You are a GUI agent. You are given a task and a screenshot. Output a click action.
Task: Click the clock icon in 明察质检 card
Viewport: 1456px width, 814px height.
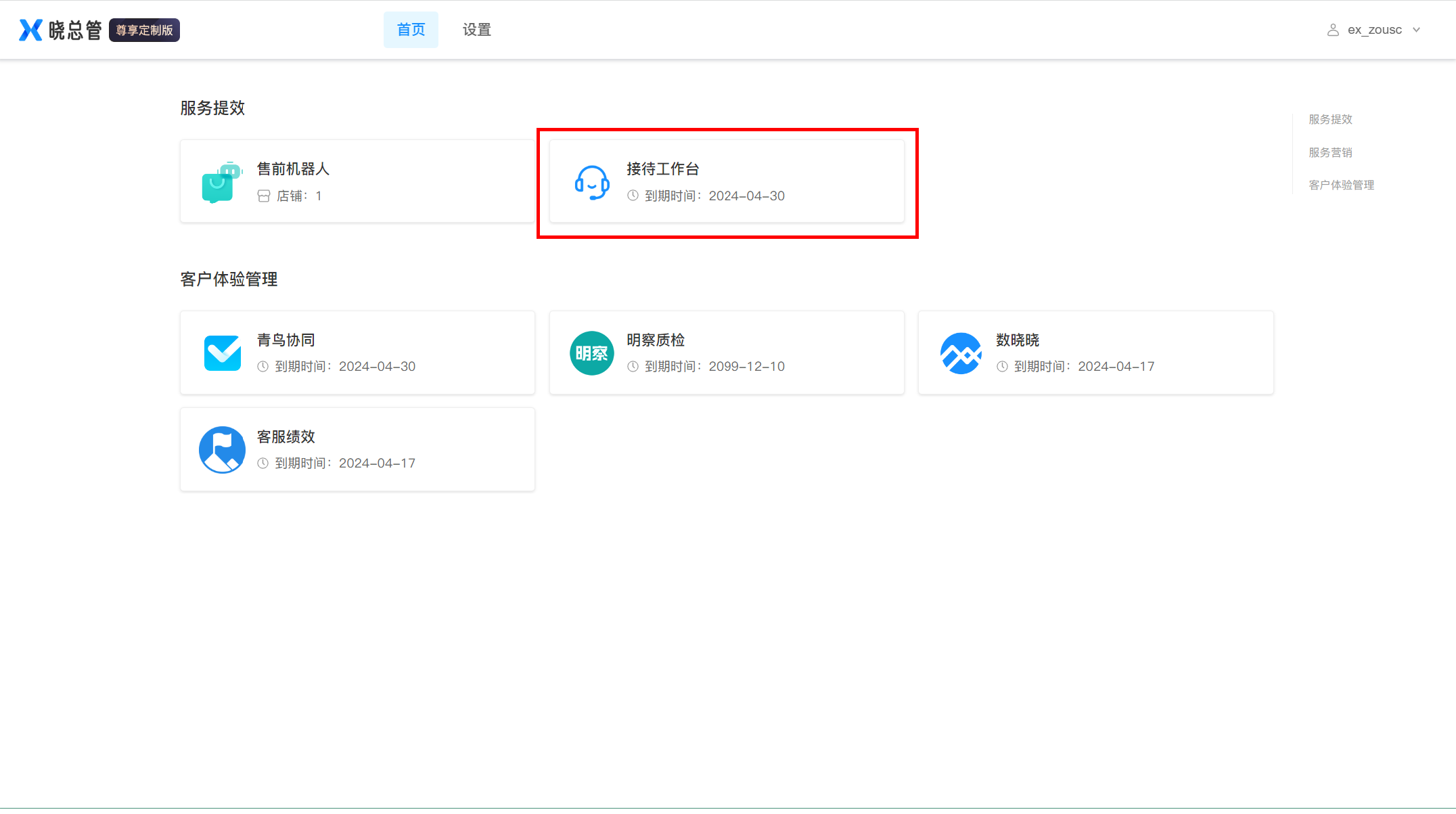click(633, 367)
